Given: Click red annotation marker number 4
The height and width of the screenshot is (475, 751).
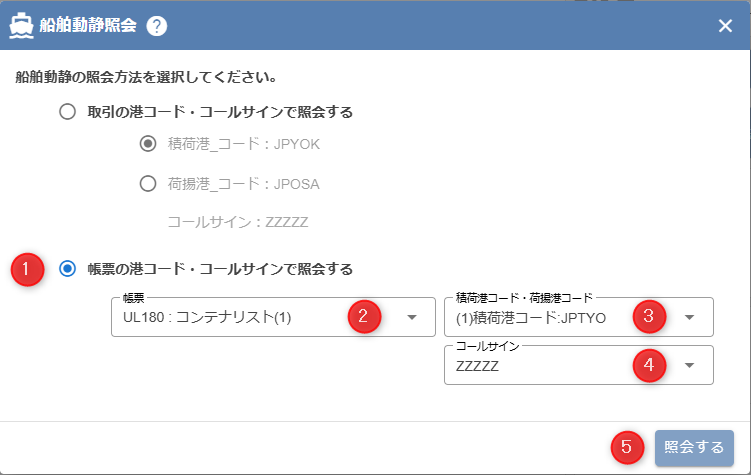Looking at the screenshot, I should [x=650, y=365].
